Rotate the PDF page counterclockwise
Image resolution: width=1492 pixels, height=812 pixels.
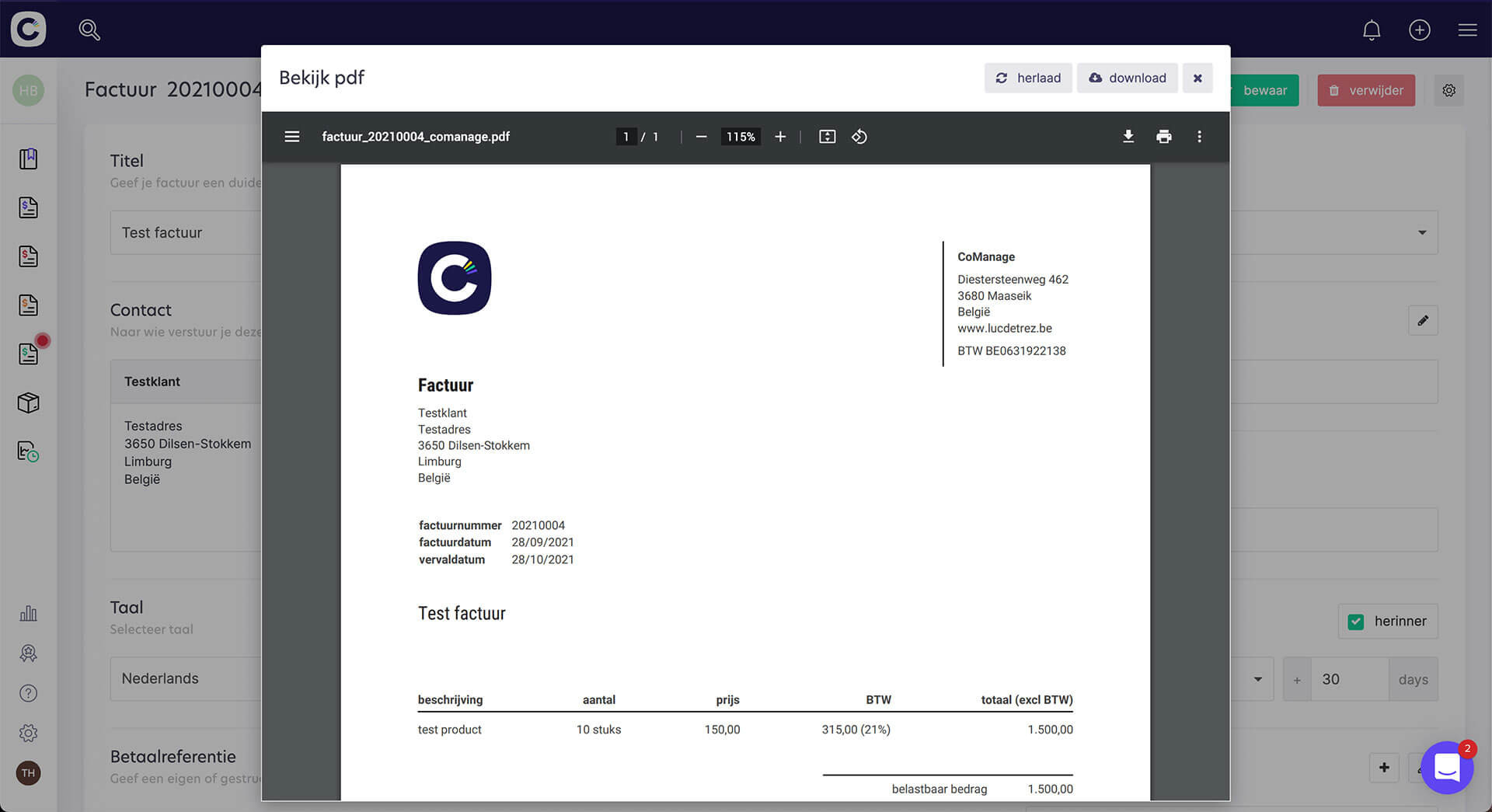(859, 136)
